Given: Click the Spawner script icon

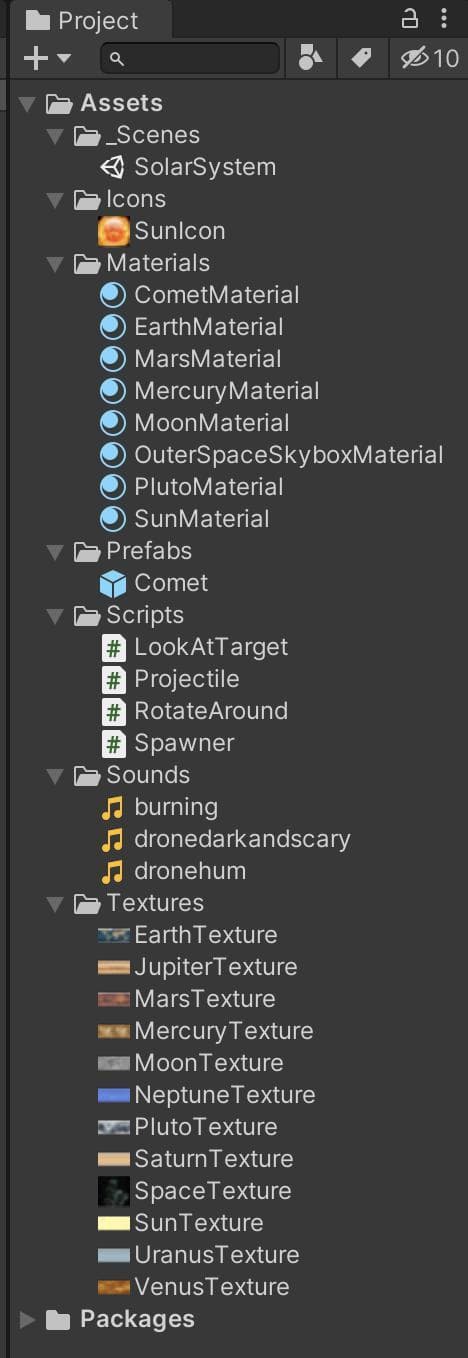Looking at the screenshot, I should (114, 743).
